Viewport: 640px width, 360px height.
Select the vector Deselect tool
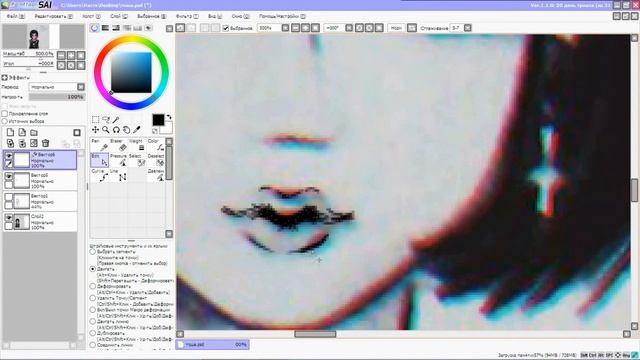[156, 160]
